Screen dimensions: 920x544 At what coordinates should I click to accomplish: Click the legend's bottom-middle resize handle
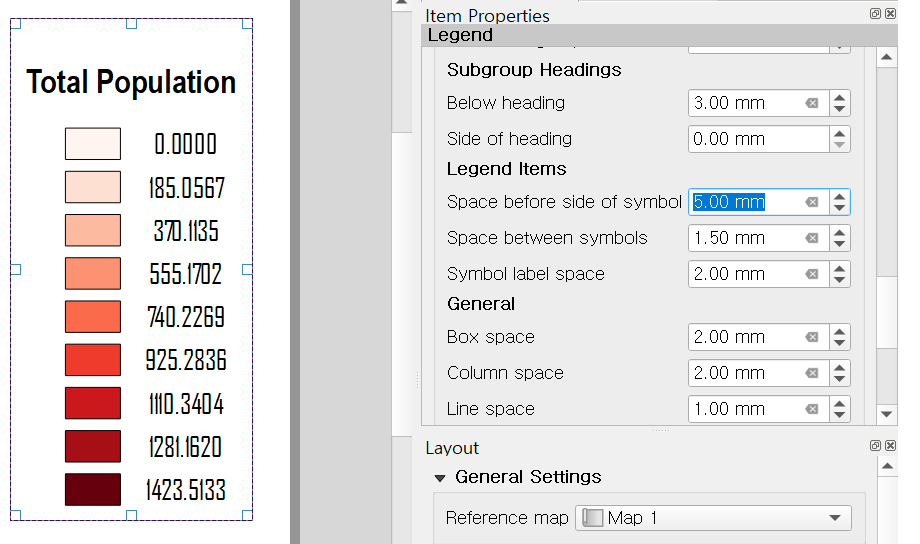(131, 515)
